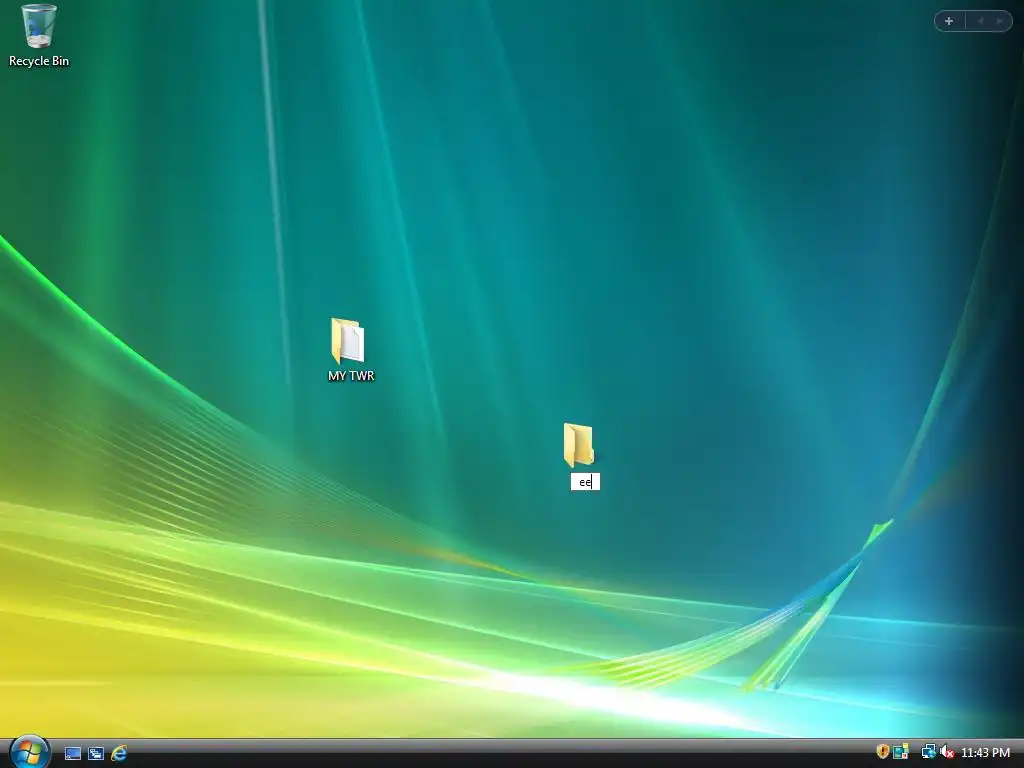Open Windows Security Center shield tray icon
The width and height of the screenshot is (1024, 768).
(882, 752)
